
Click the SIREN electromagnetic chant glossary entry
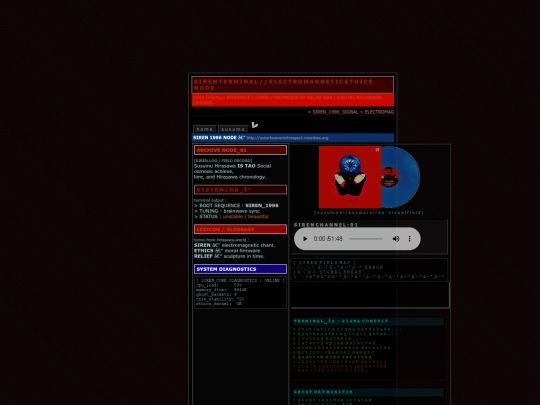pos(235,245)
